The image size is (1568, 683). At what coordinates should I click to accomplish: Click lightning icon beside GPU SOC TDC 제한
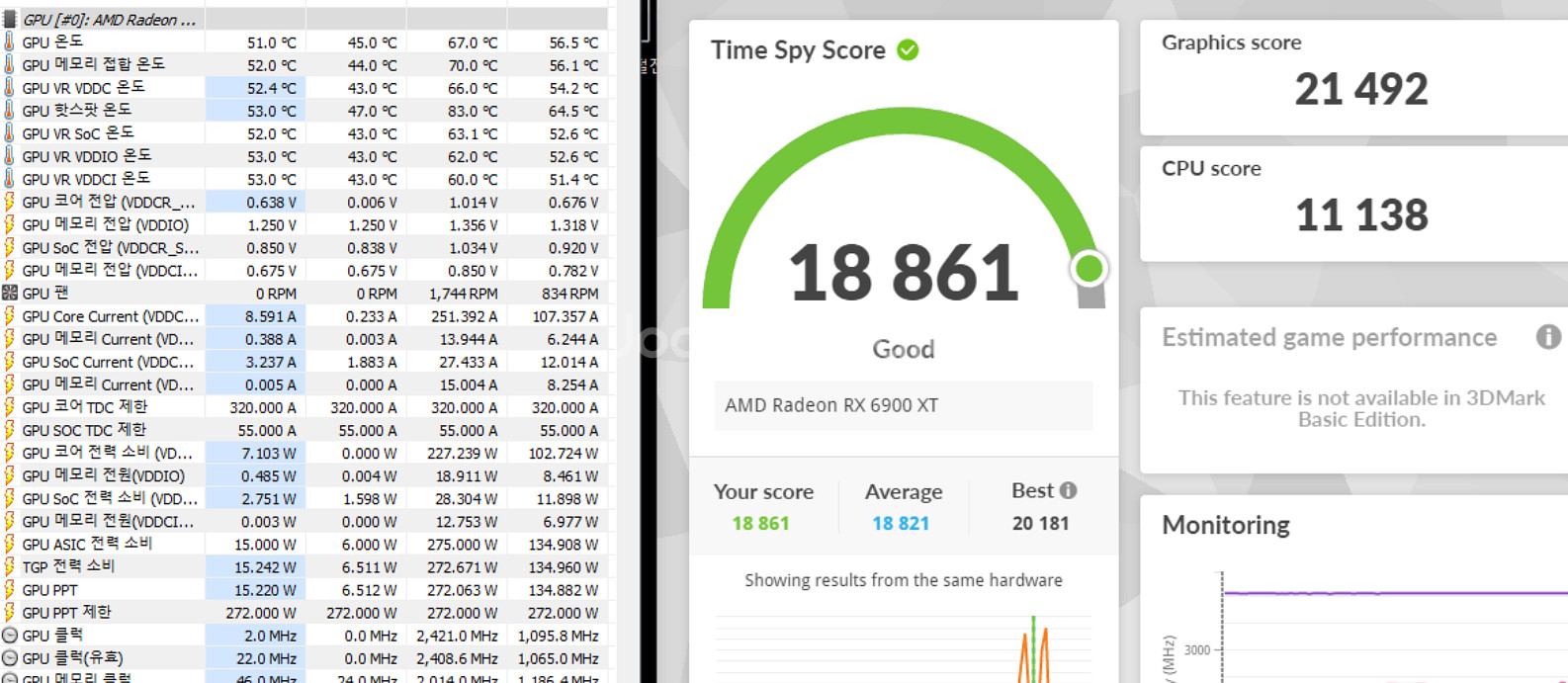tap(10, 429)
